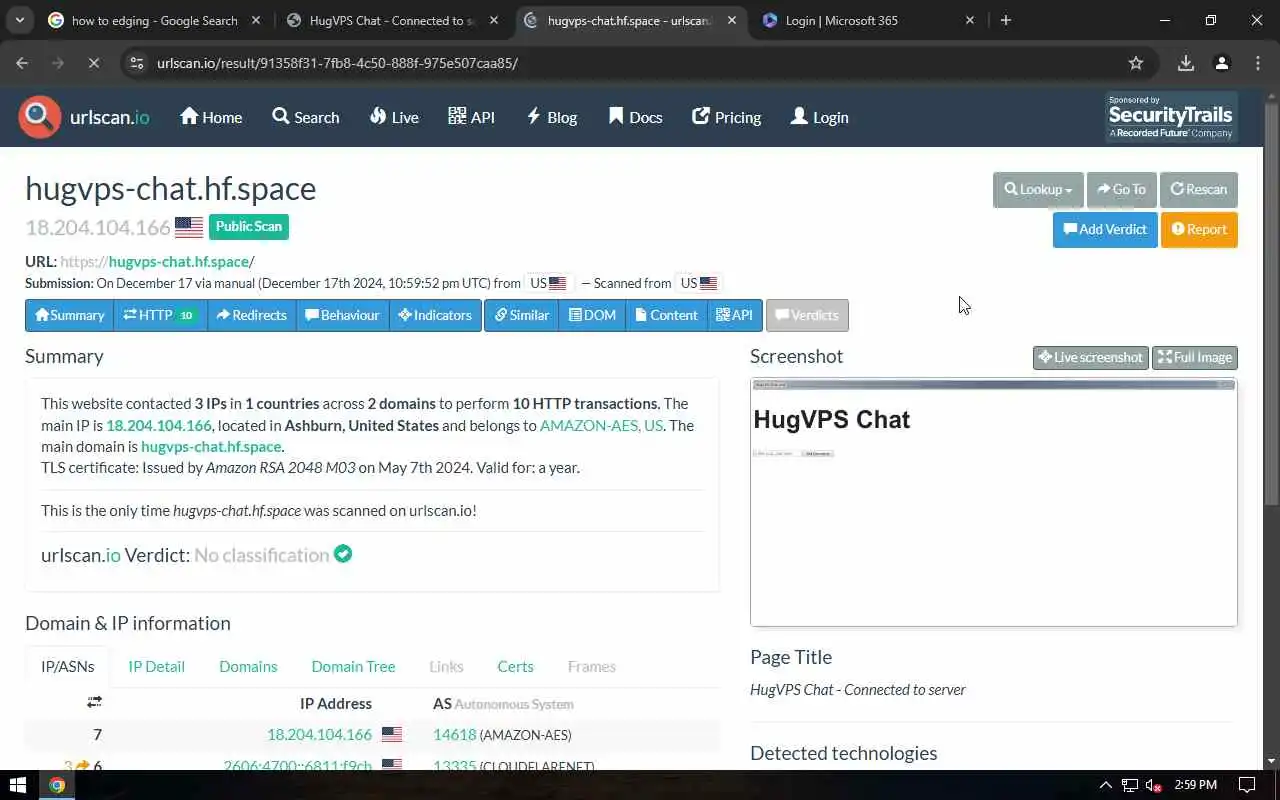Open a new browser tab
1280x800 pixels.
1006,20
